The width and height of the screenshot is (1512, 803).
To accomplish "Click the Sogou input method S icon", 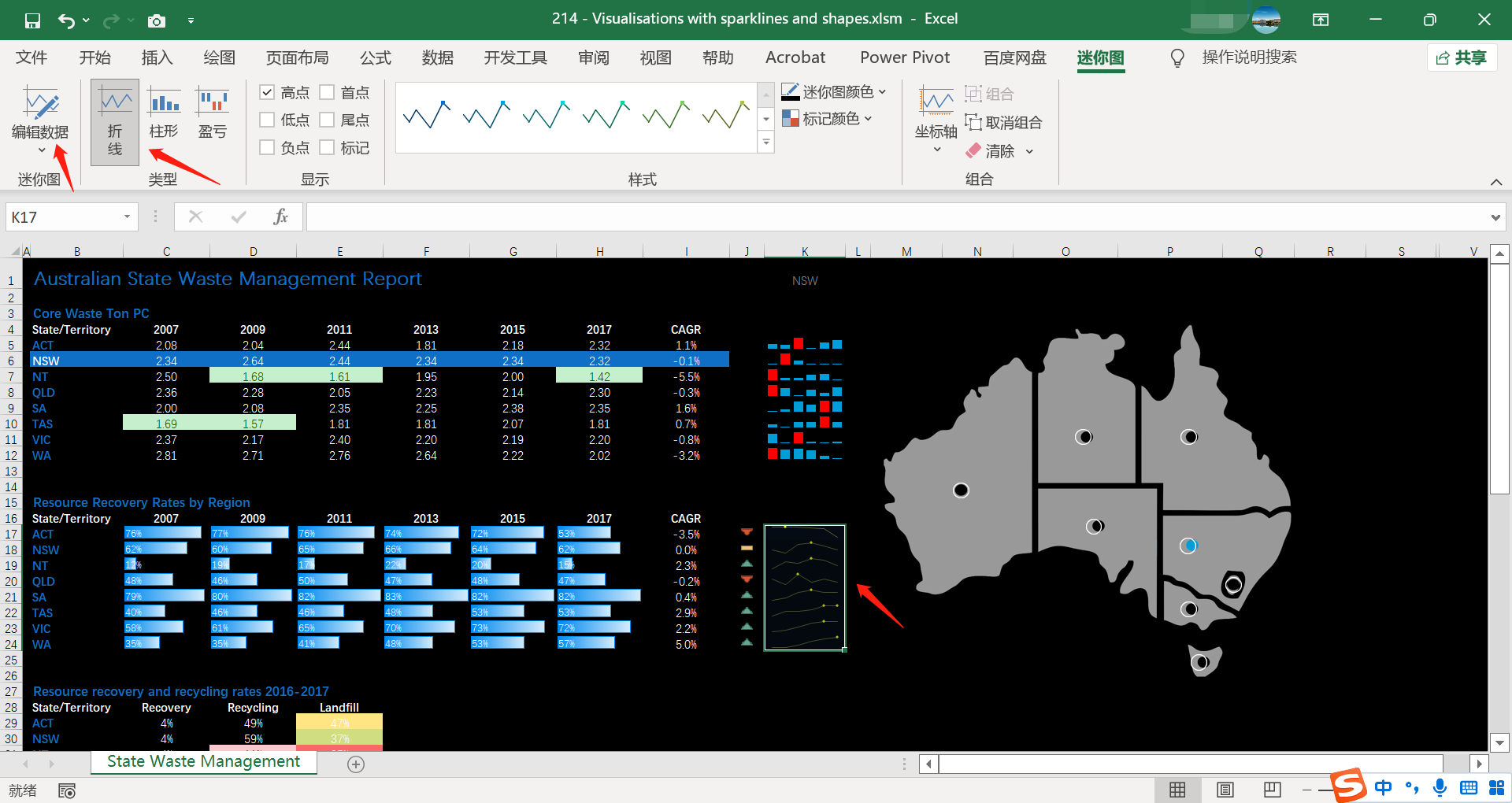I will (x=1349, y=786).
